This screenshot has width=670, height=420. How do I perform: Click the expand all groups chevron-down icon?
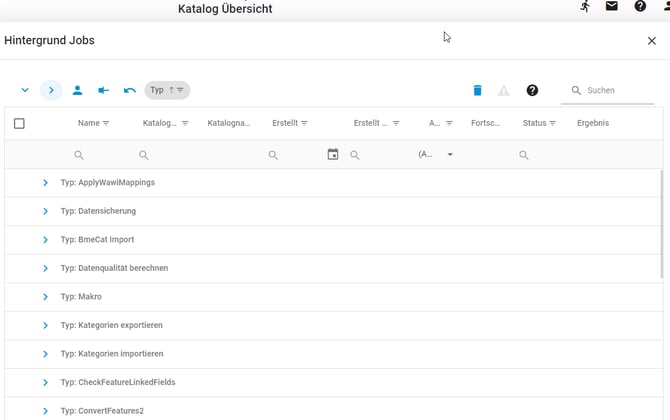pyautogui.click(x=25, y=90)
